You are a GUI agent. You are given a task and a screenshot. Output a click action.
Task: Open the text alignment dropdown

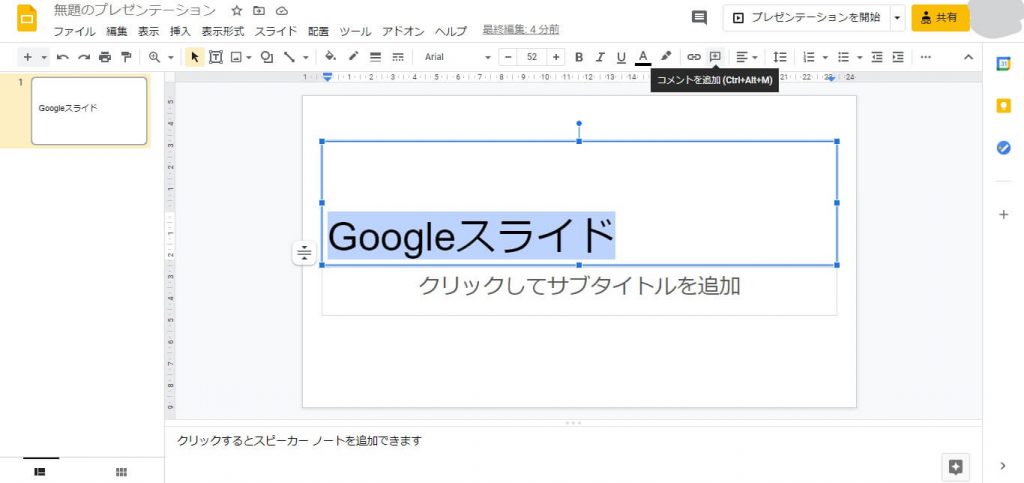[746, 57]
